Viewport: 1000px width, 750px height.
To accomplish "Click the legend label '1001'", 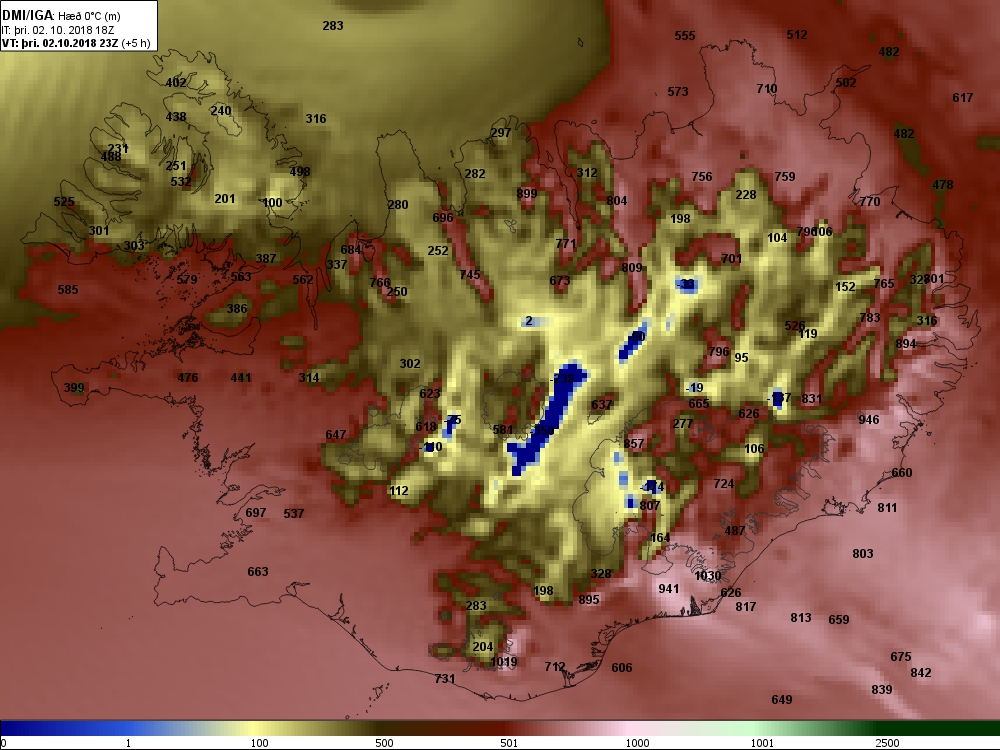I will pyautogui.click(x=762, y=743).
